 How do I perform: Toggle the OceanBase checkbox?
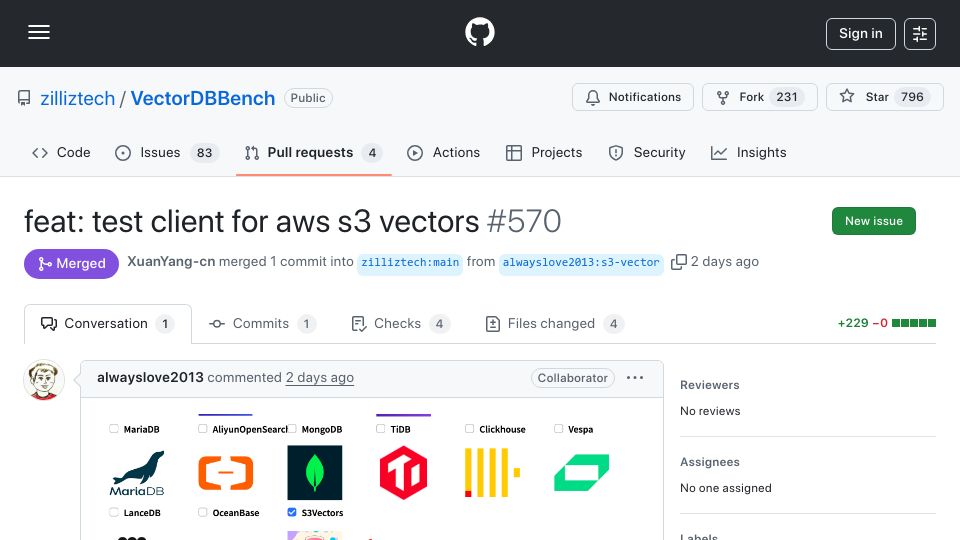[203, 512]
